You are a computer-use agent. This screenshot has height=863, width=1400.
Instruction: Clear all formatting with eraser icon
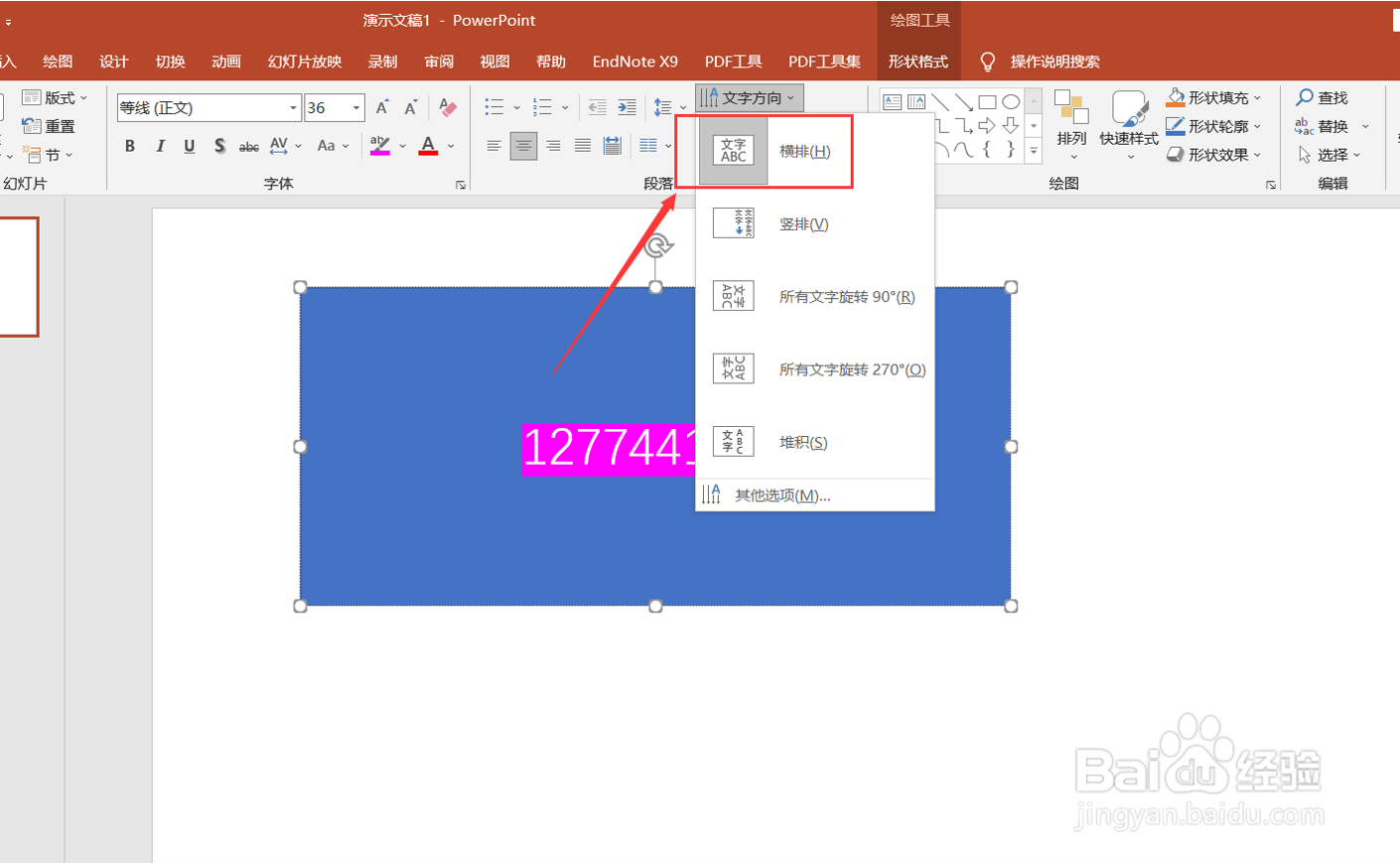(x=448, y=107)
